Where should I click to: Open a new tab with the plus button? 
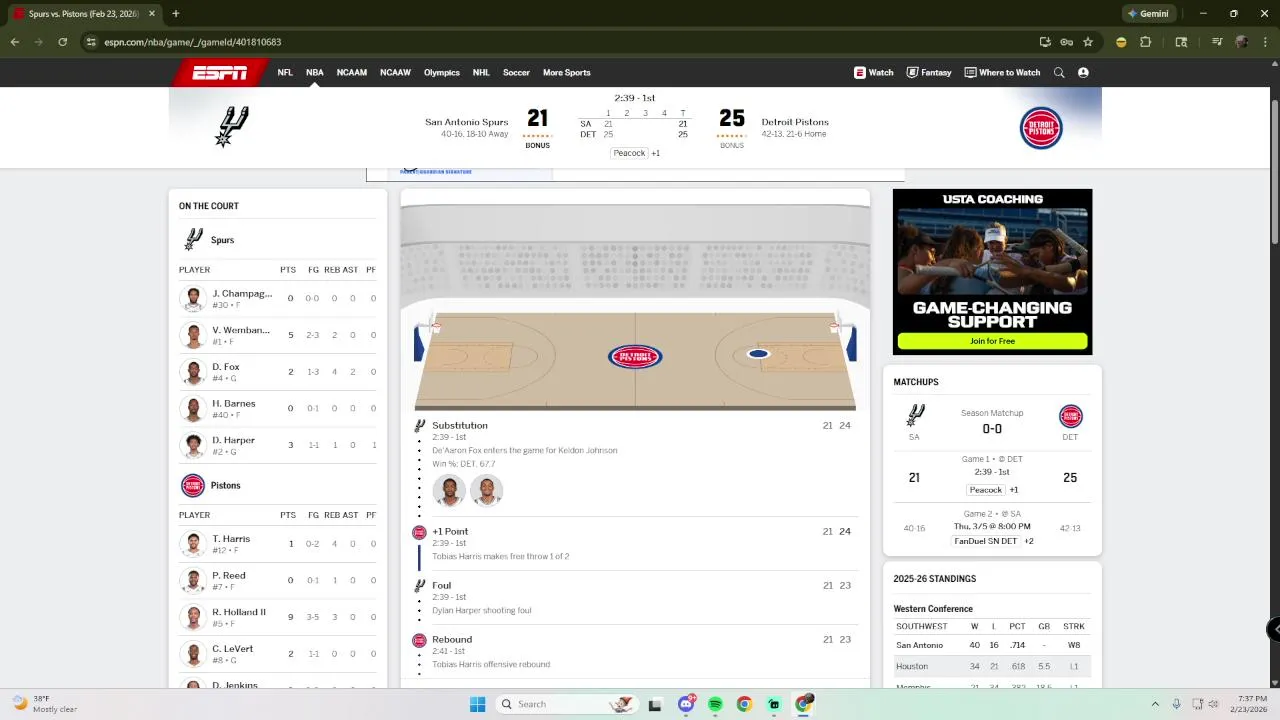tap(175, 14)
